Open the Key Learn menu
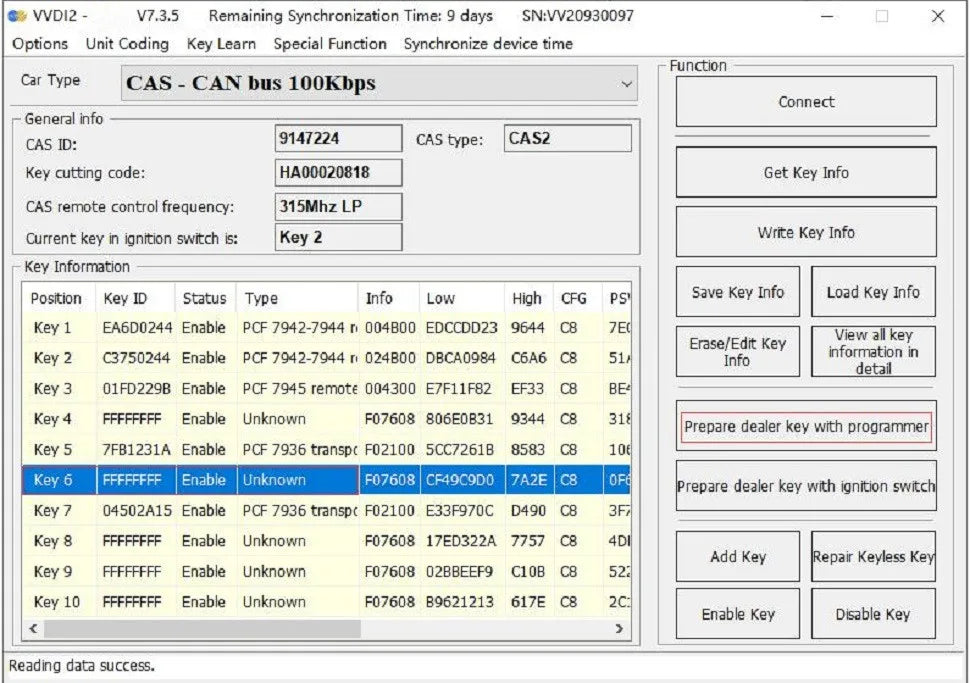 click(221, 44)
